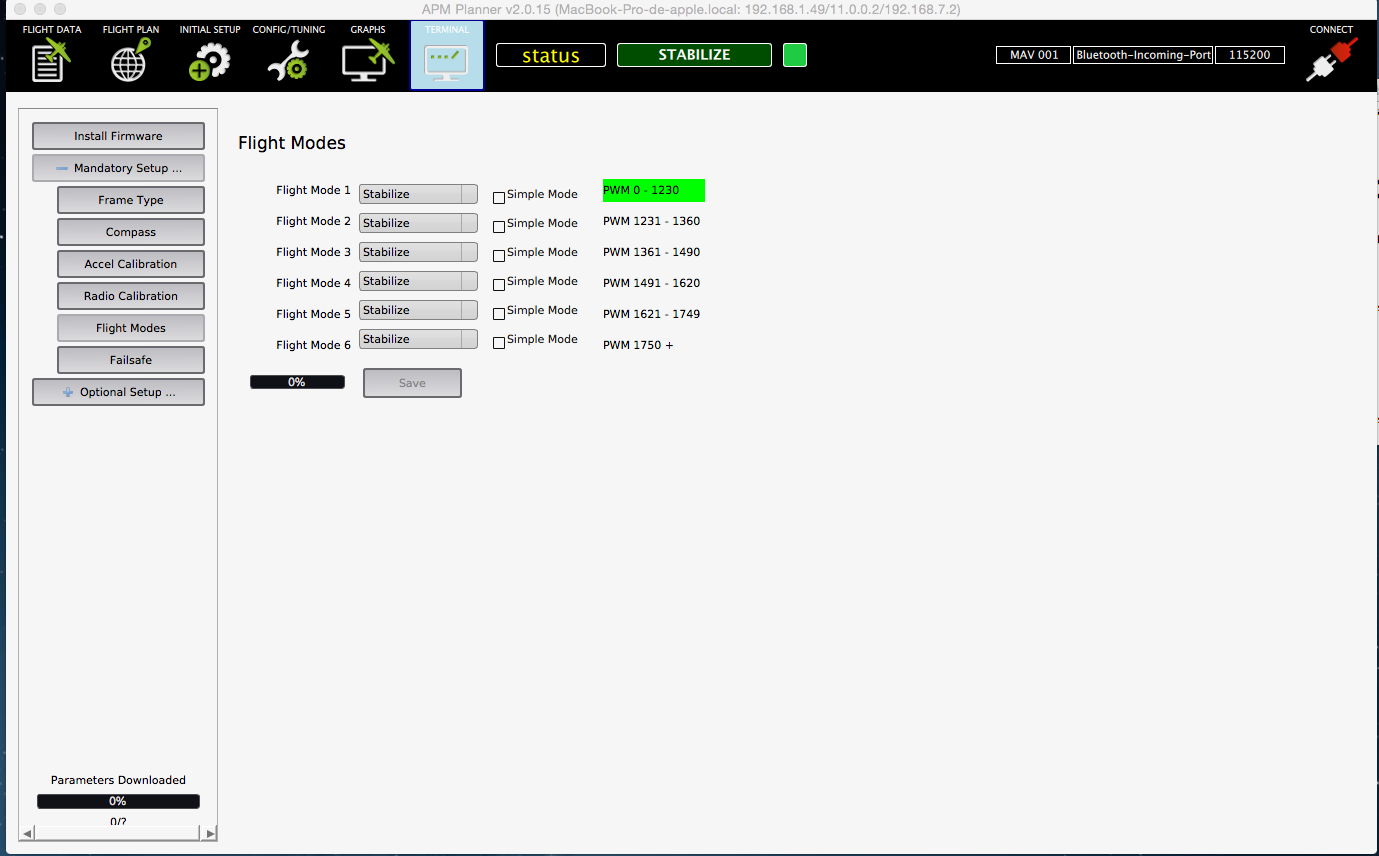Toggle Simple Mode checkbox for Flight Mode 3

[499, 256]
